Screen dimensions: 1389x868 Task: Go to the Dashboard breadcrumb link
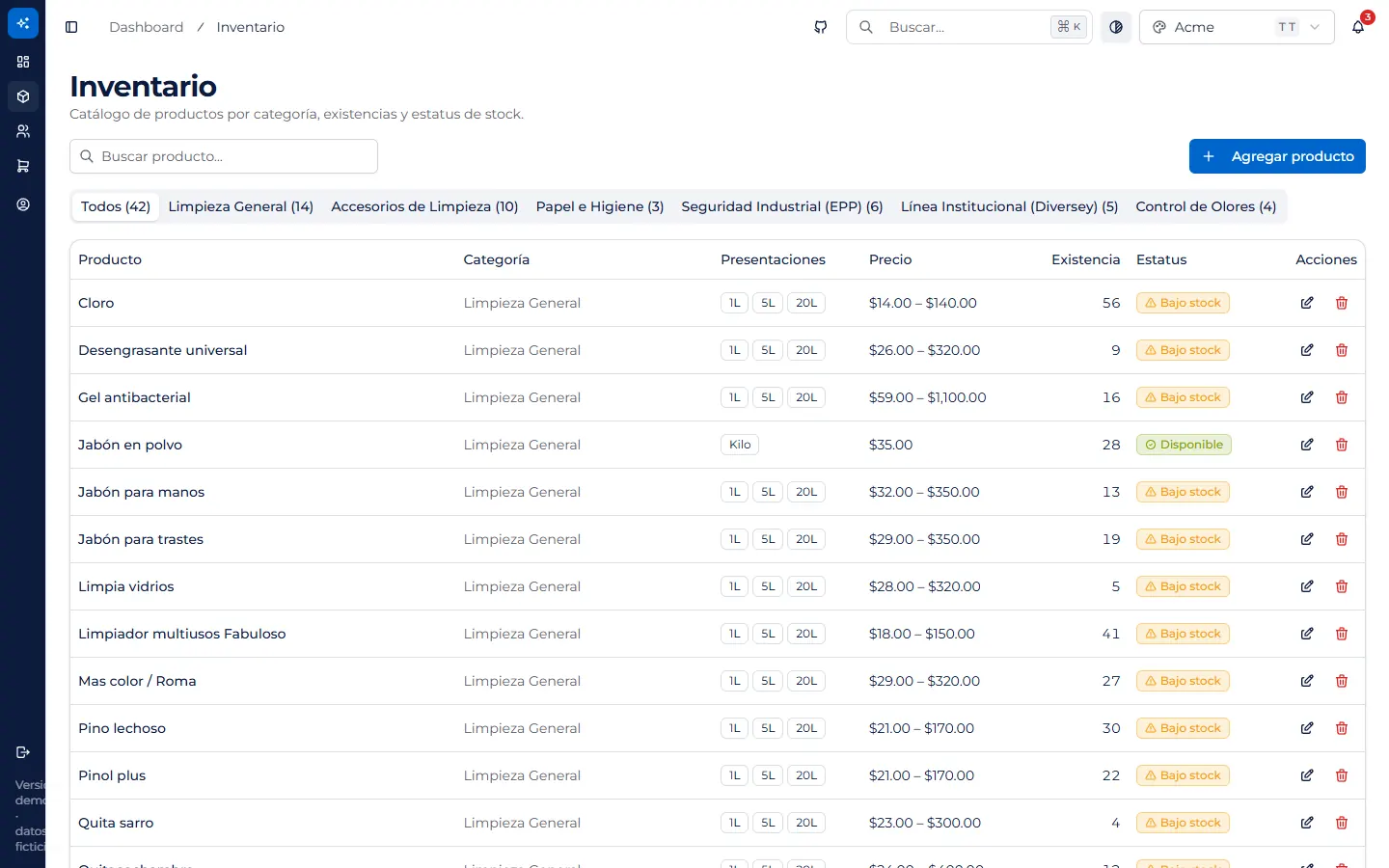[147, 27]
